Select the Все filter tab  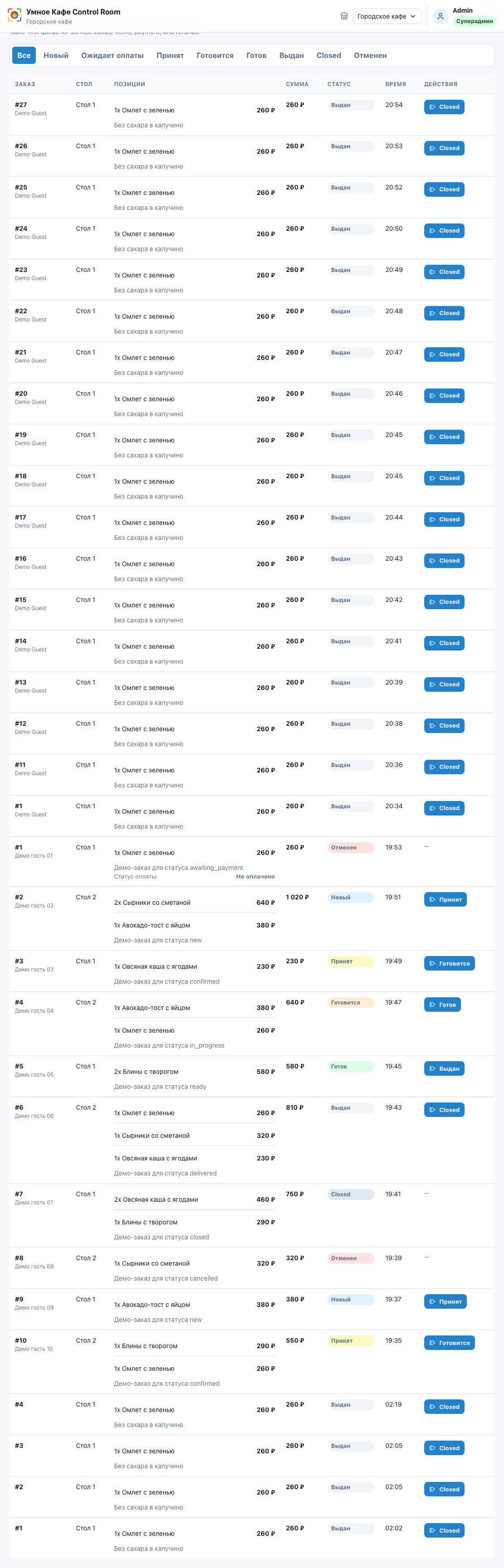point(24,55)
